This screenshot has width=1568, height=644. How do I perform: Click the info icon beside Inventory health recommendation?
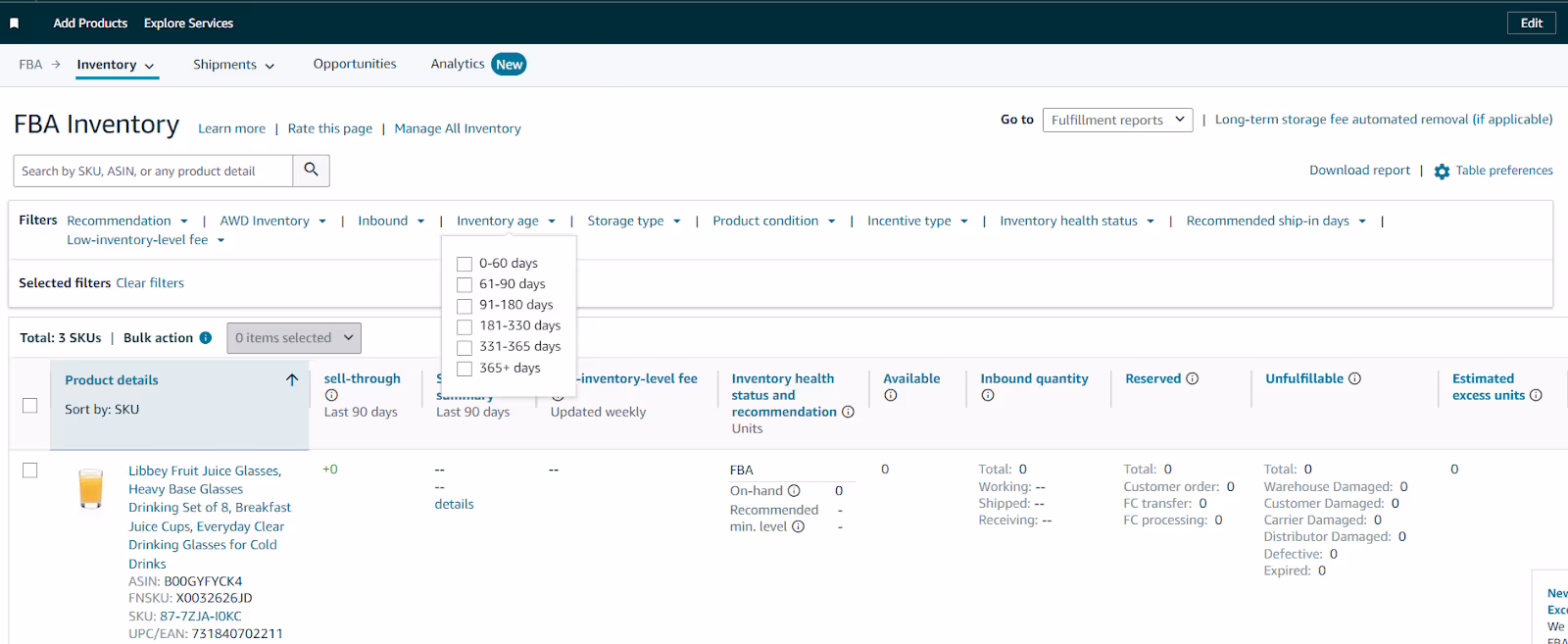pos(848,412)
